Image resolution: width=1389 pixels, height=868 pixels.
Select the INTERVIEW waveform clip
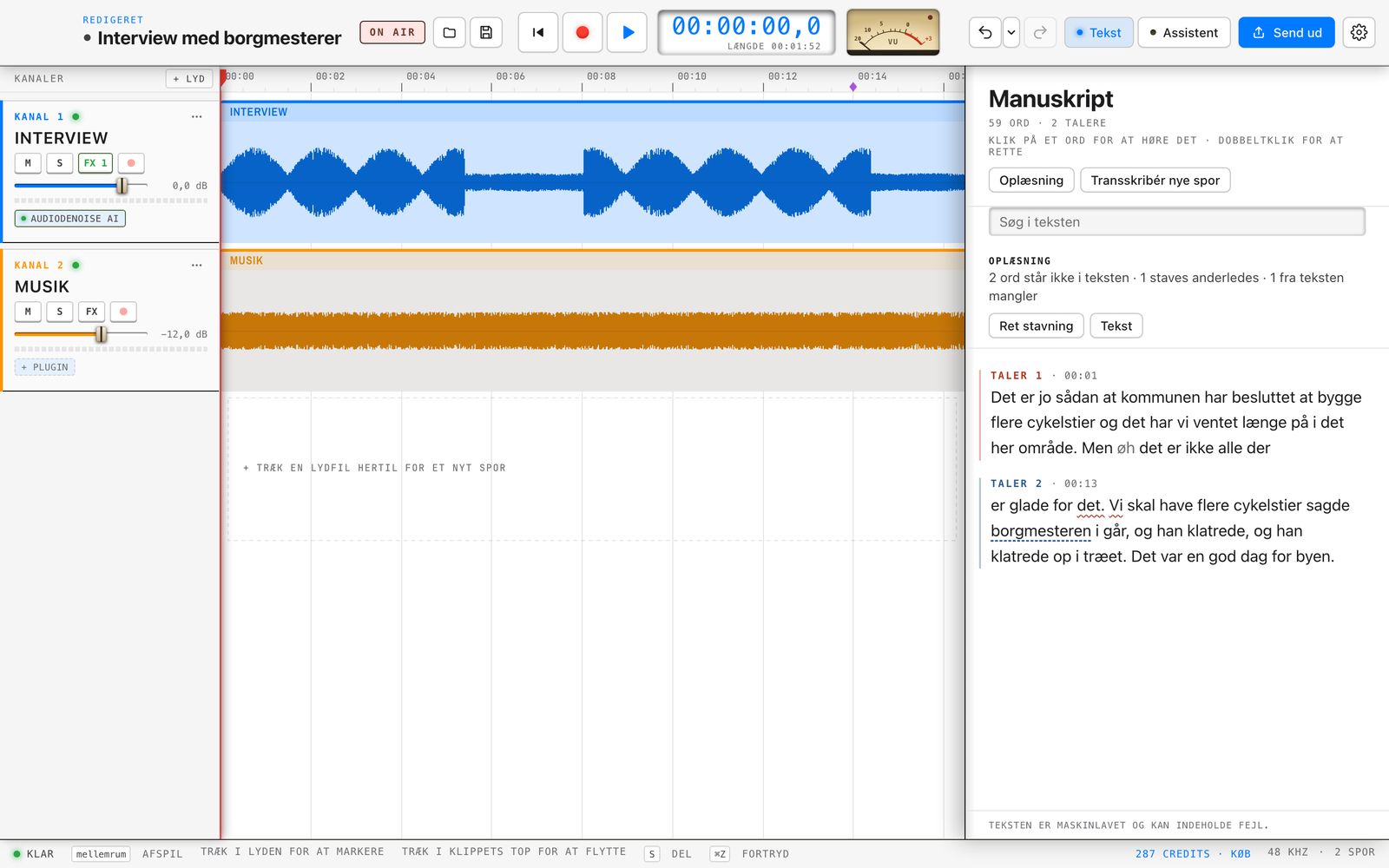(593, 172)
